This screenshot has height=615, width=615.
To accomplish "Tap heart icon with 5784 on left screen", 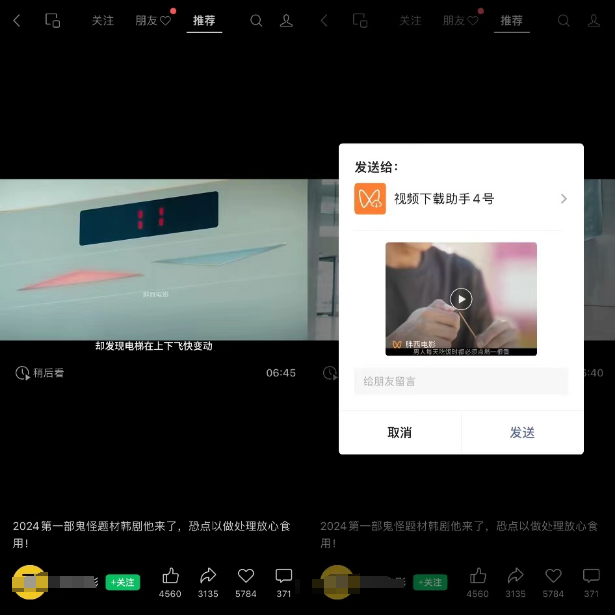I will (246, 576).
